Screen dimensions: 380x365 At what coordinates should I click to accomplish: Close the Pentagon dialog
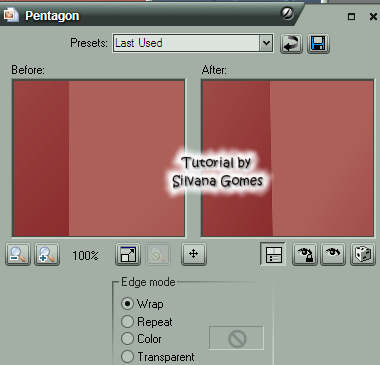click(x=373, y=16)
